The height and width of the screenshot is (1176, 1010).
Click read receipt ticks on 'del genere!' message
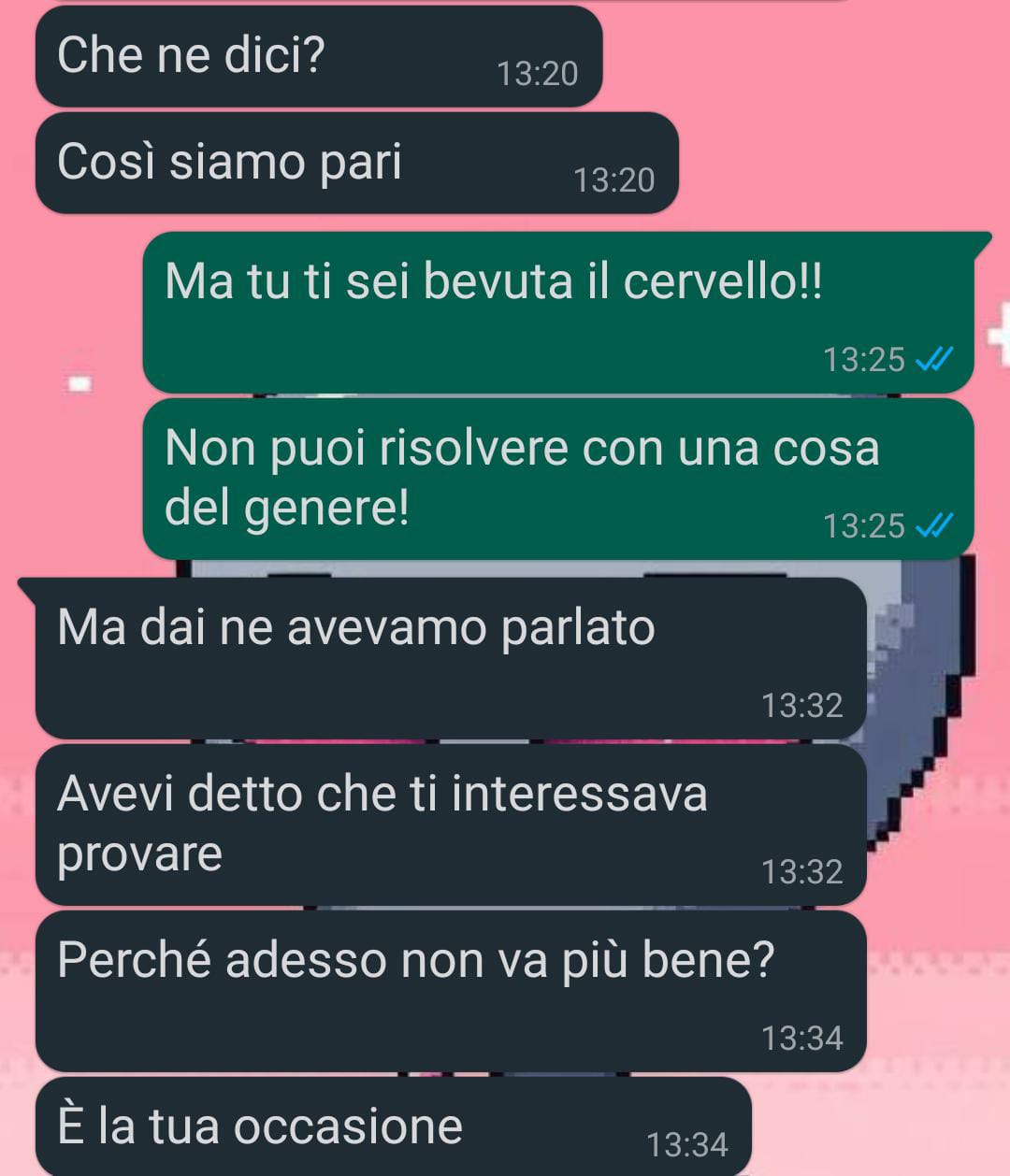tap(932, 526)
